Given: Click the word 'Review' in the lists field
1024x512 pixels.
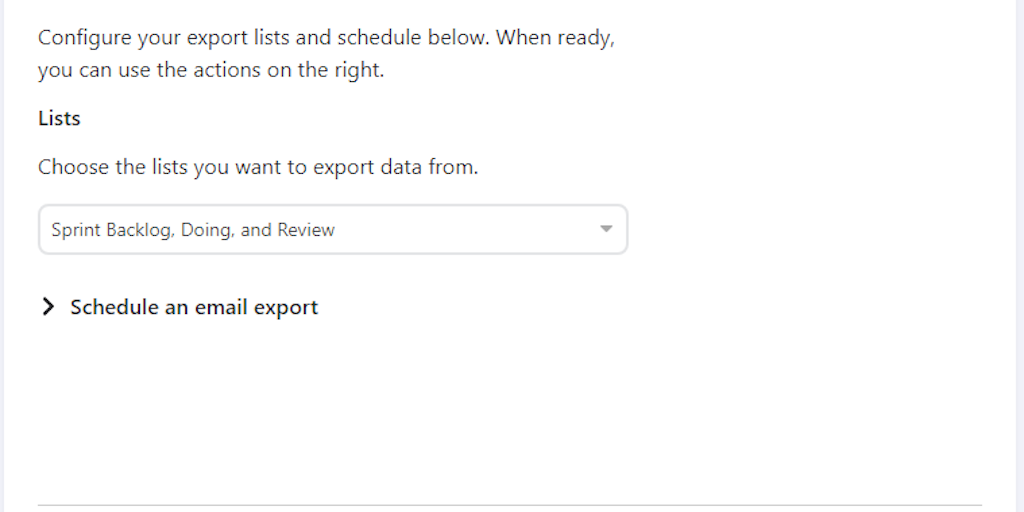Looking at the screenshot, I should (x=306, y=230).
